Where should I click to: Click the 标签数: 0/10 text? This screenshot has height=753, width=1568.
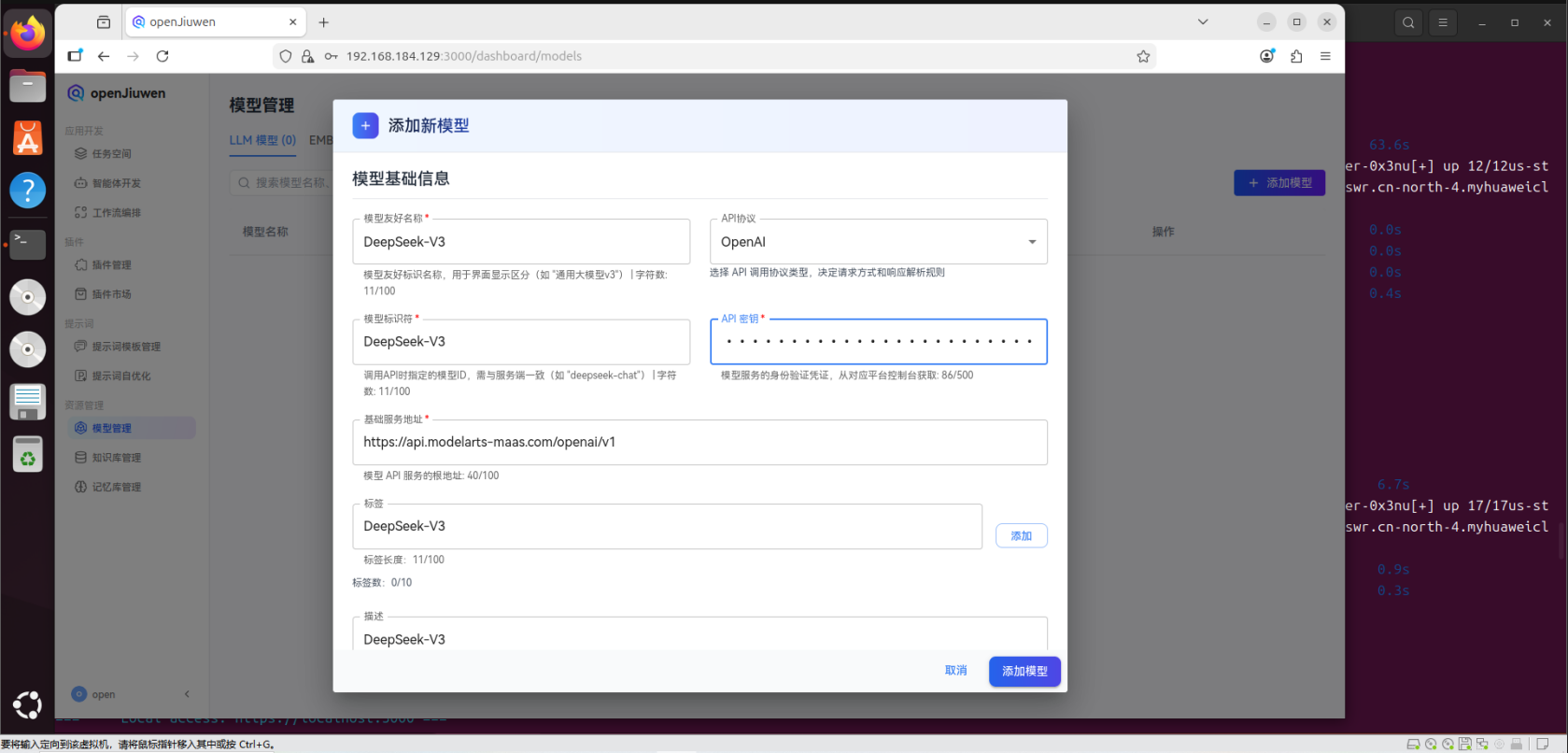coord(382,582)
